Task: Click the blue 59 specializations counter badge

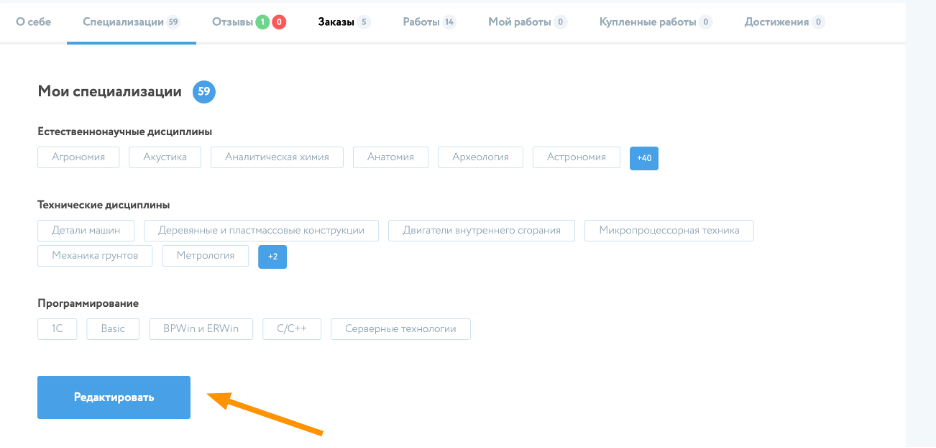Action: coord(204,92)
